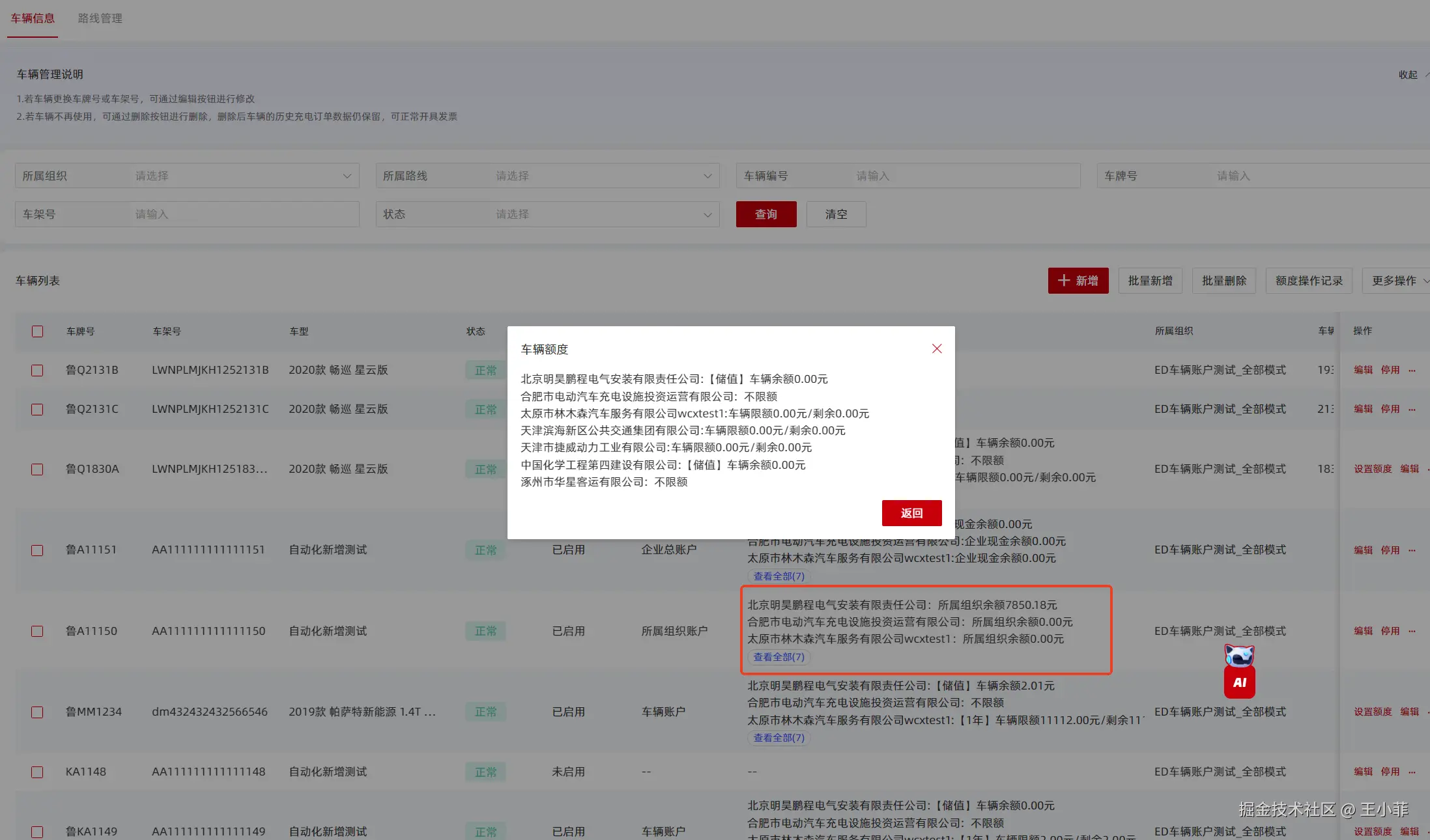Click the floating AI assistant robot icon
Viewport: 1430px width, 840px height.
1239,672
